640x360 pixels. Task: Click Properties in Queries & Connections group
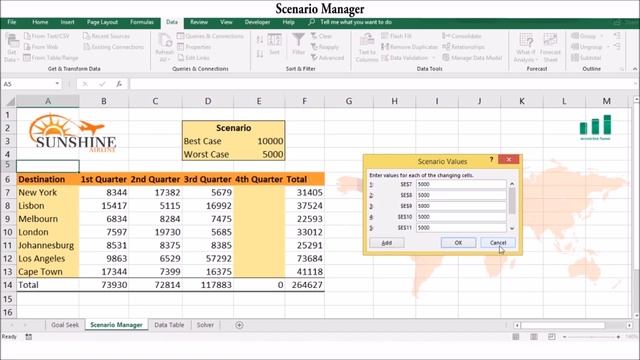(194, 47)
